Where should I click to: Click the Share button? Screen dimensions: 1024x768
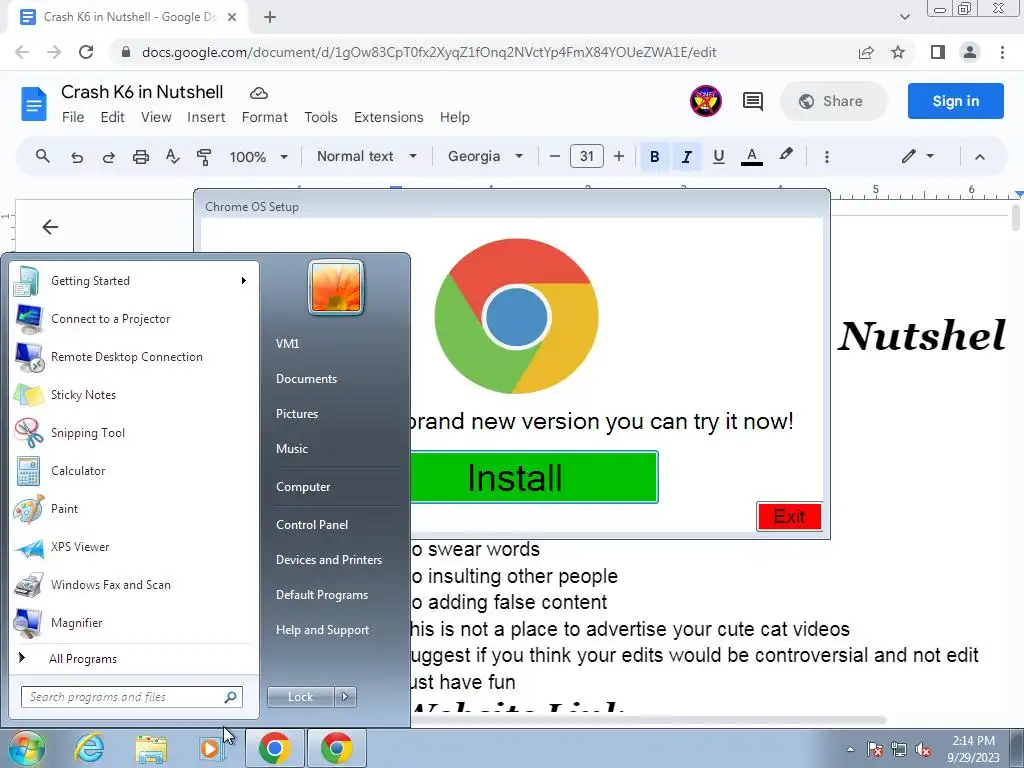point(833,101)
